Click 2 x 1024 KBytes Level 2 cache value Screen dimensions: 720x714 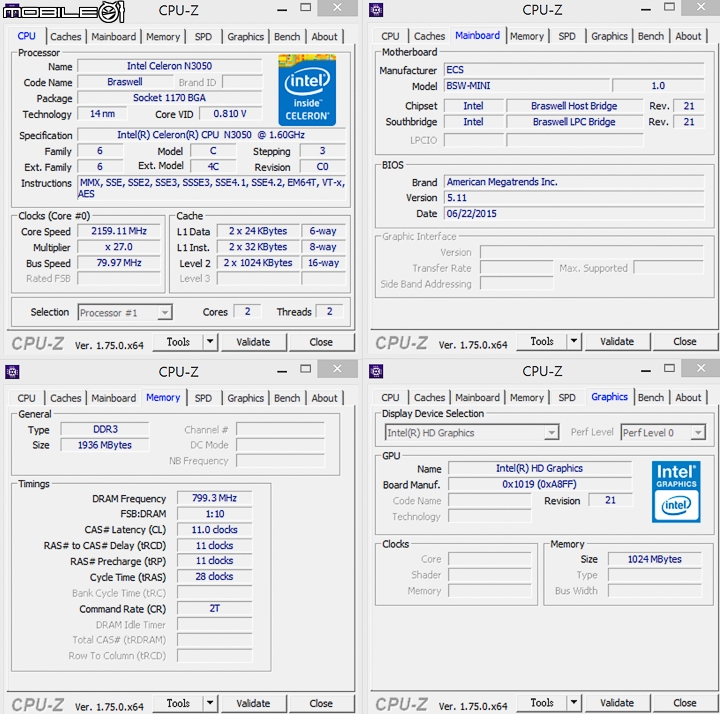click(x=258, y=263)
